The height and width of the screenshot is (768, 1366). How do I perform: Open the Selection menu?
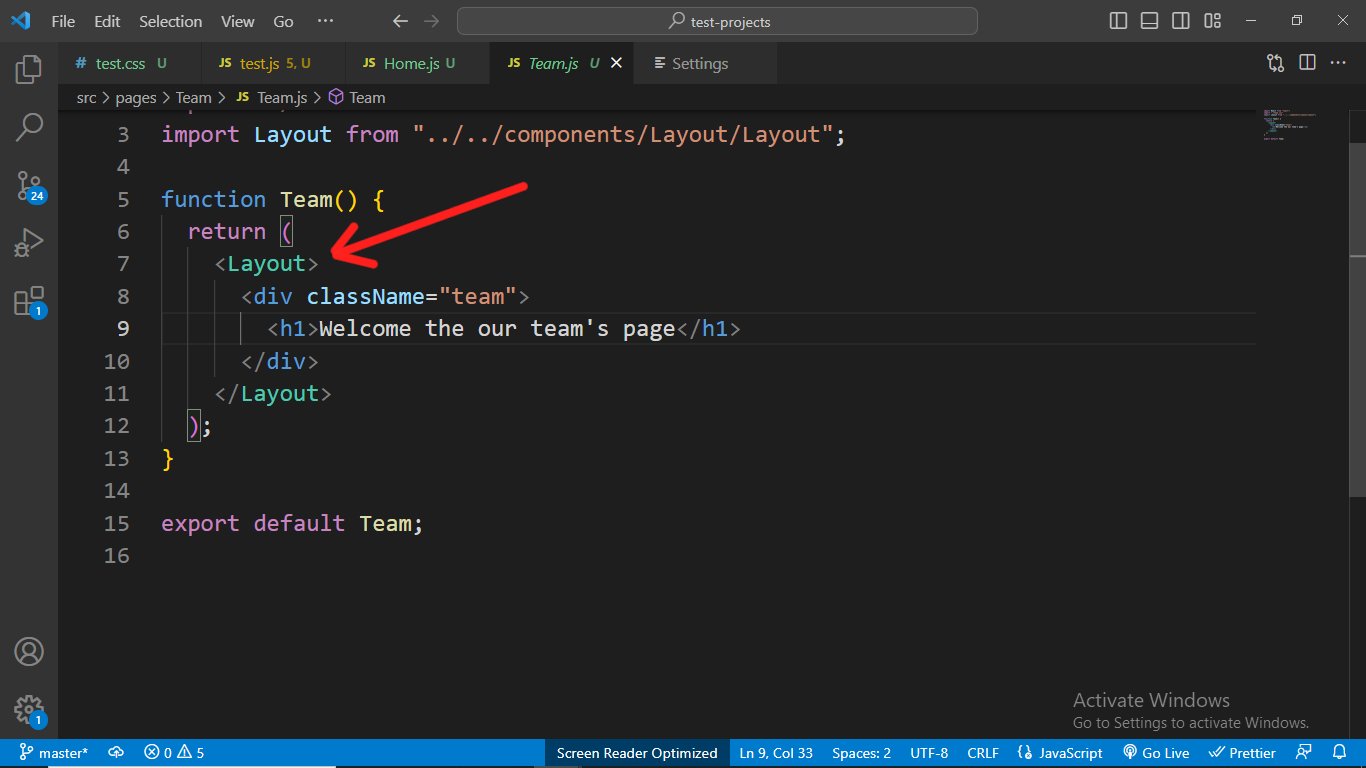tap(170, 21)
